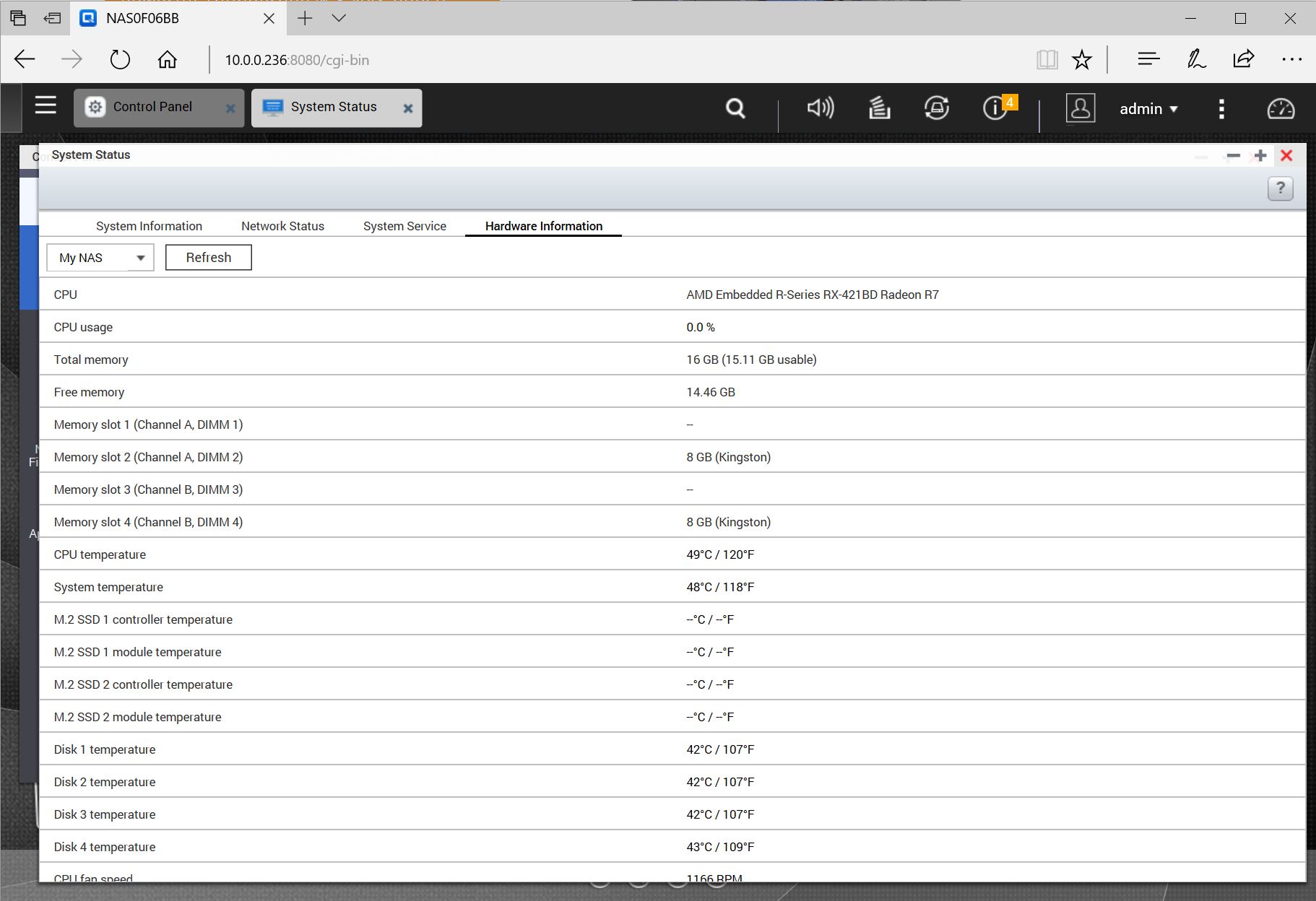The height and width of the screenshot is (901, 1316).
Task: Click the 16 GB total memory value
Action: click(751, 360)
